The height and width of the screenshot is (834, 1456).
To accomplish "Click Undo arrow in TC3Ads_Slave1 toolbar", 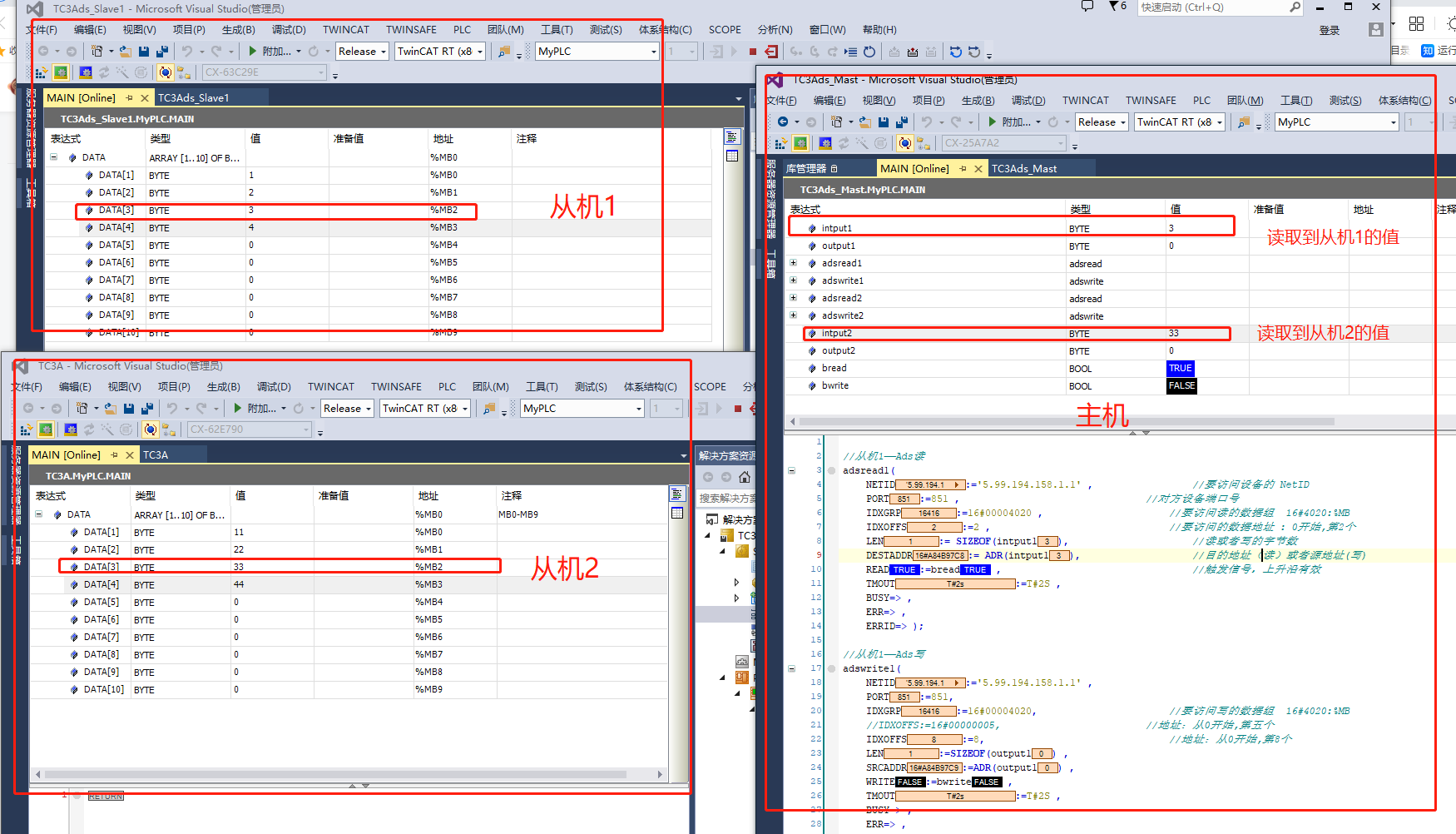I will click(x=187, y=52).
